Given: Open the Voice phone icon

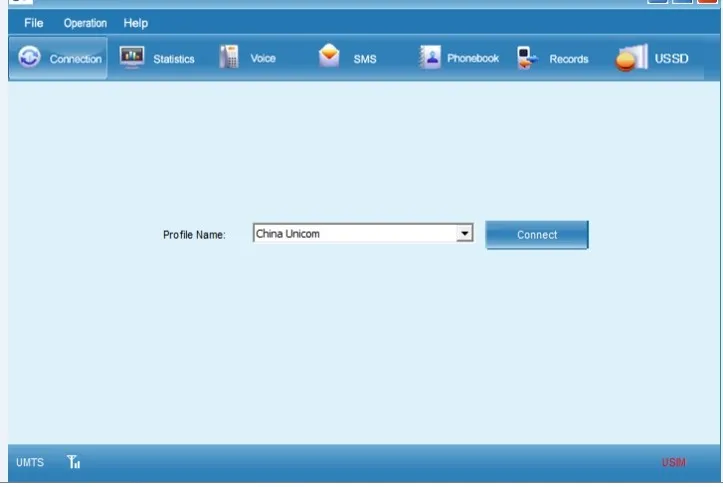Looking at the screenshot, I should click(229, 57).
